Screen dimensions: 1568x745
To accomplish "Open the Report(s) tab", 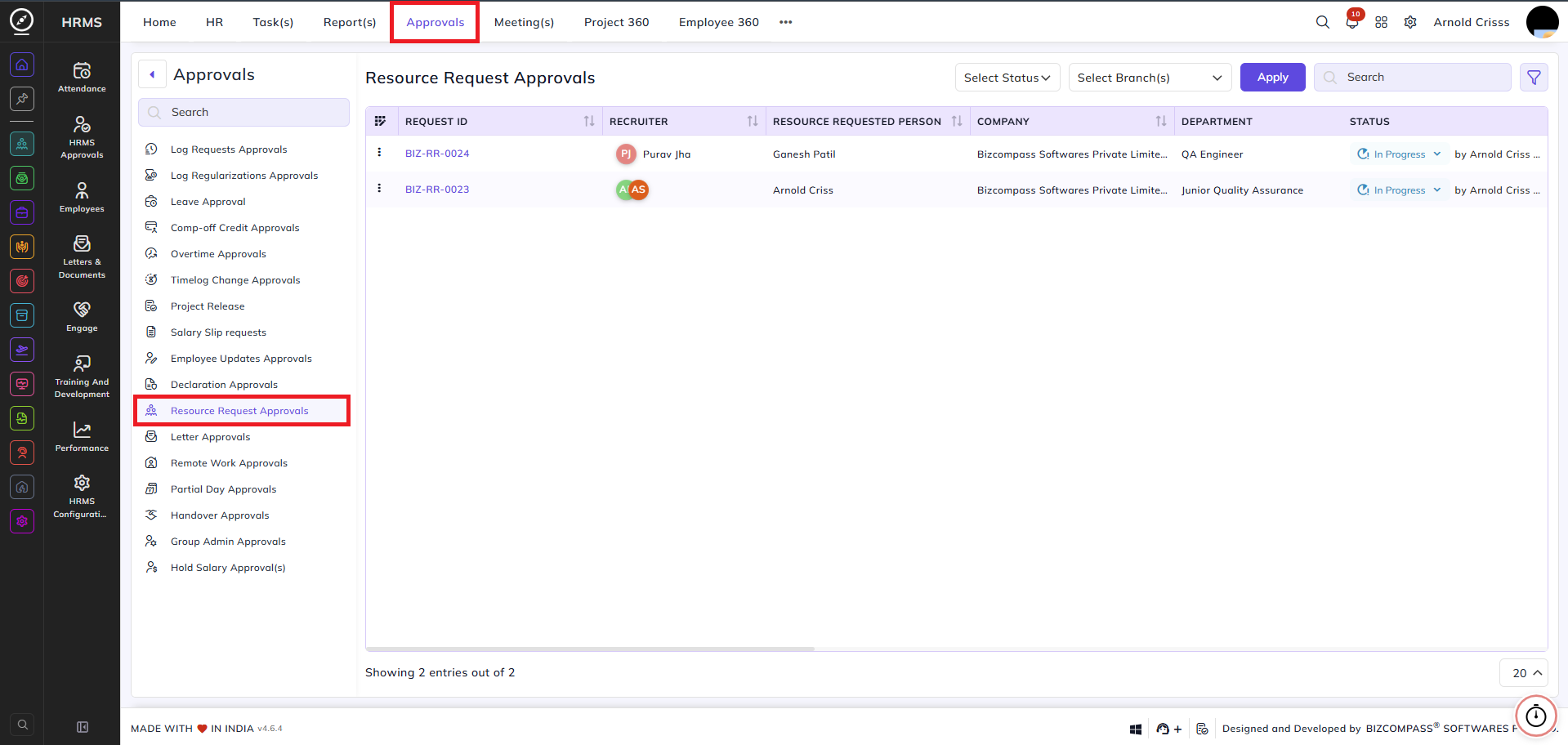I will point(350,22).
